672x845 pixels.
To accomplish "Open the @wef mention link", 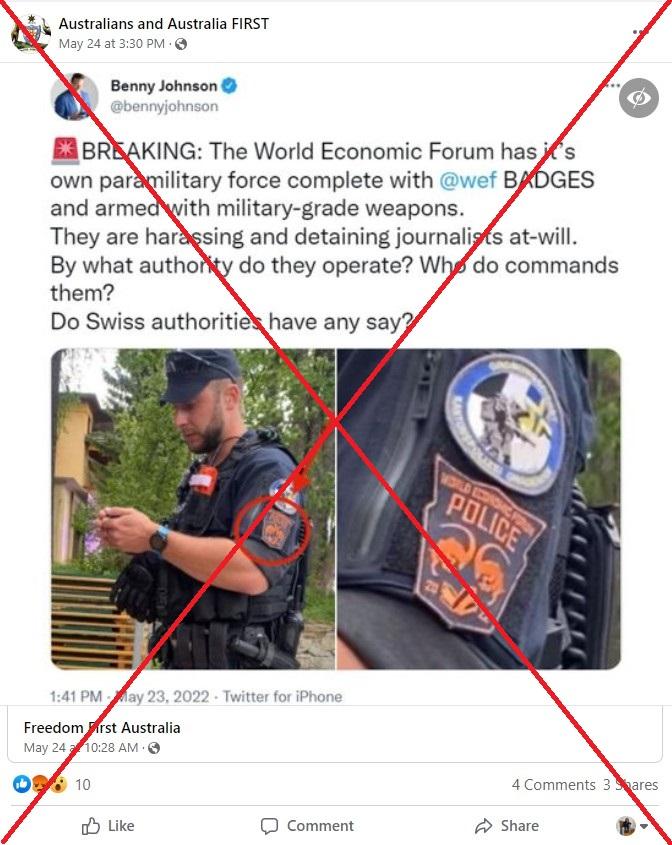I will click(467, 180).
